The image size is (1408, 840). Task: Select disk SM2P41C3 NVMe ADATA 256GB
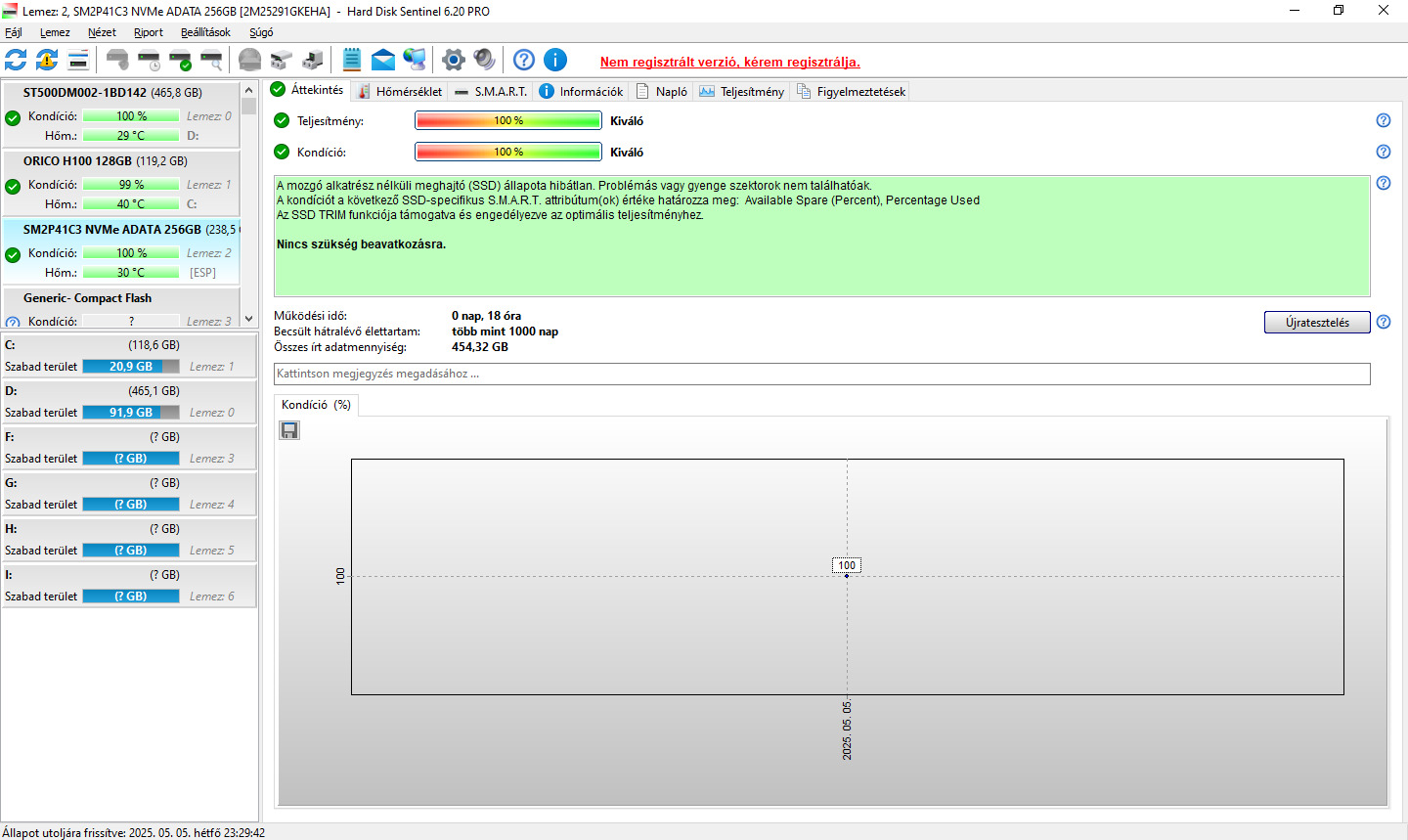121,251
